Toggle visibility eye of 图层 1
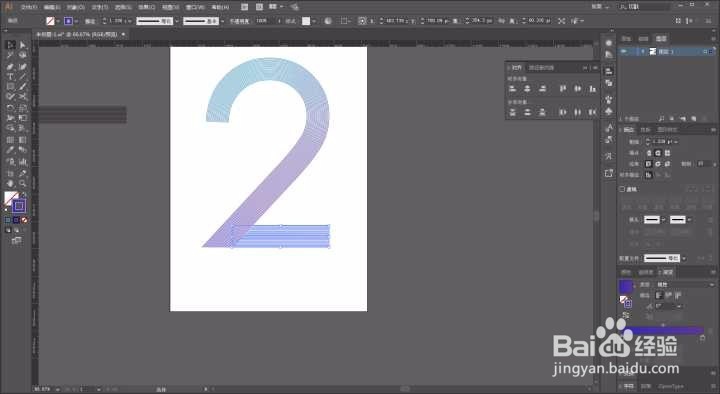The height and width of the screenshot is (394, 720). [624, 51]
